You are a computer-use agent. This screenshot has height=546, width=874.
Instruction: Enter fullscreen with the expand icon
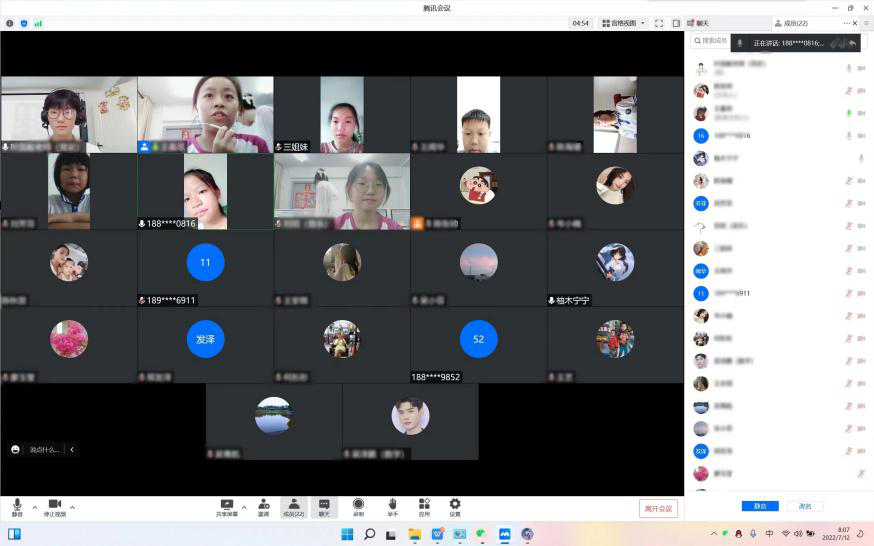point(659,23)
